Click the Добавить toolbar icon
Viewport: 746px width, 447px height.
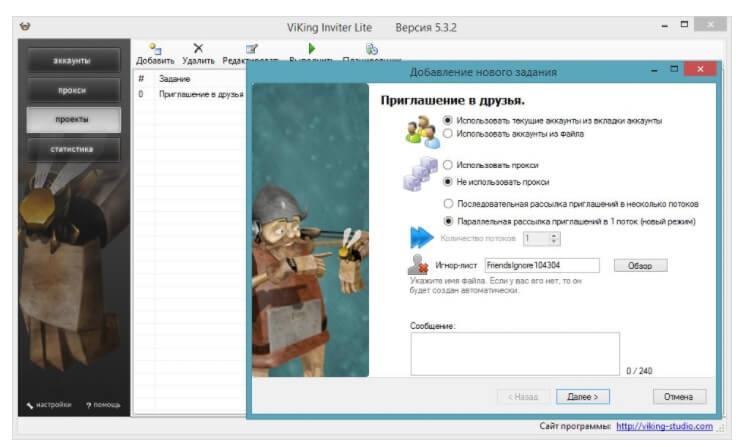pyautogui.click(x=155, y=49)
